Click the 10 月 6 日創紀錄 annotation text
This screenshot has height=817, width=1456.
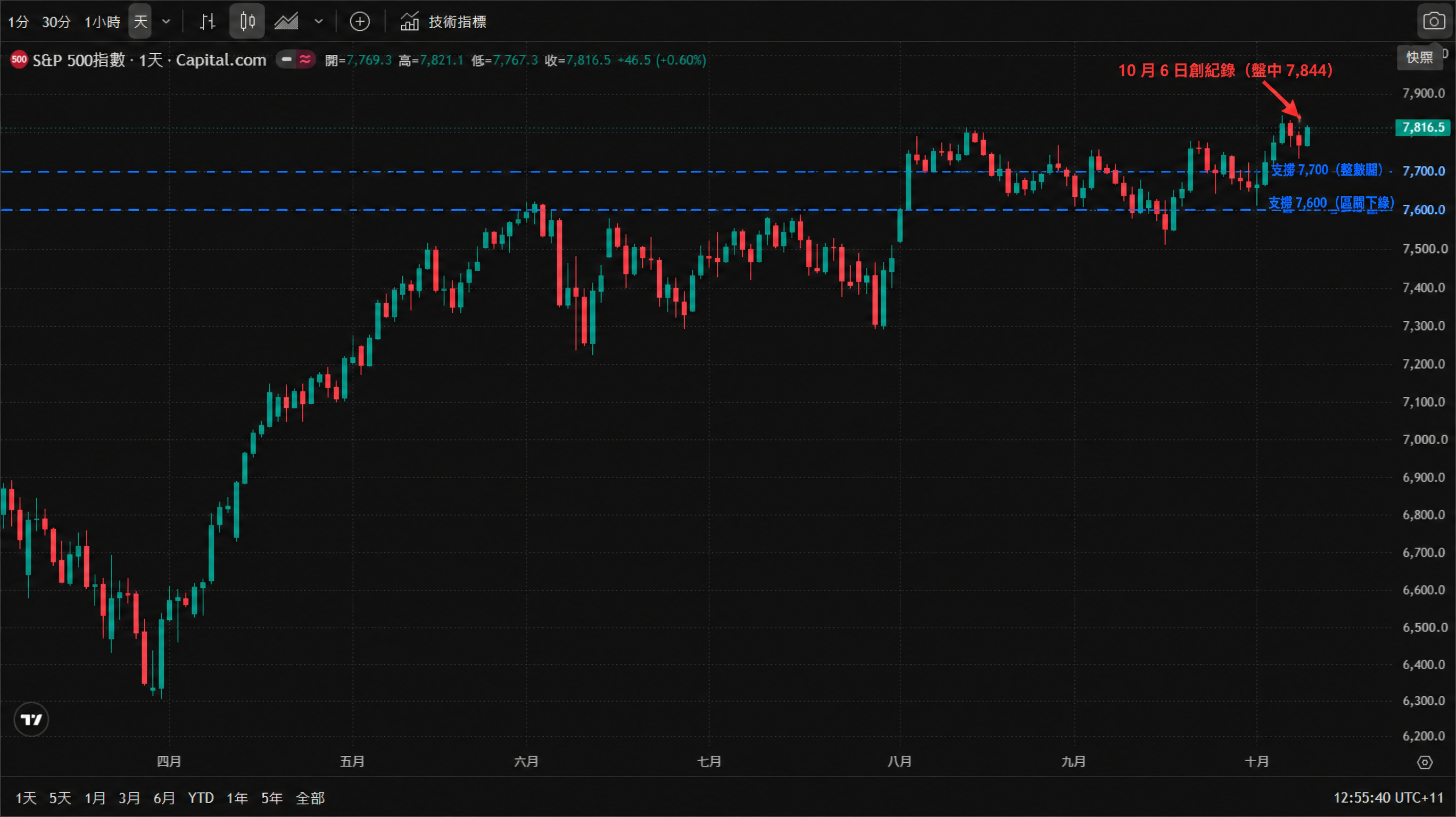click(x=1226, y=71)
